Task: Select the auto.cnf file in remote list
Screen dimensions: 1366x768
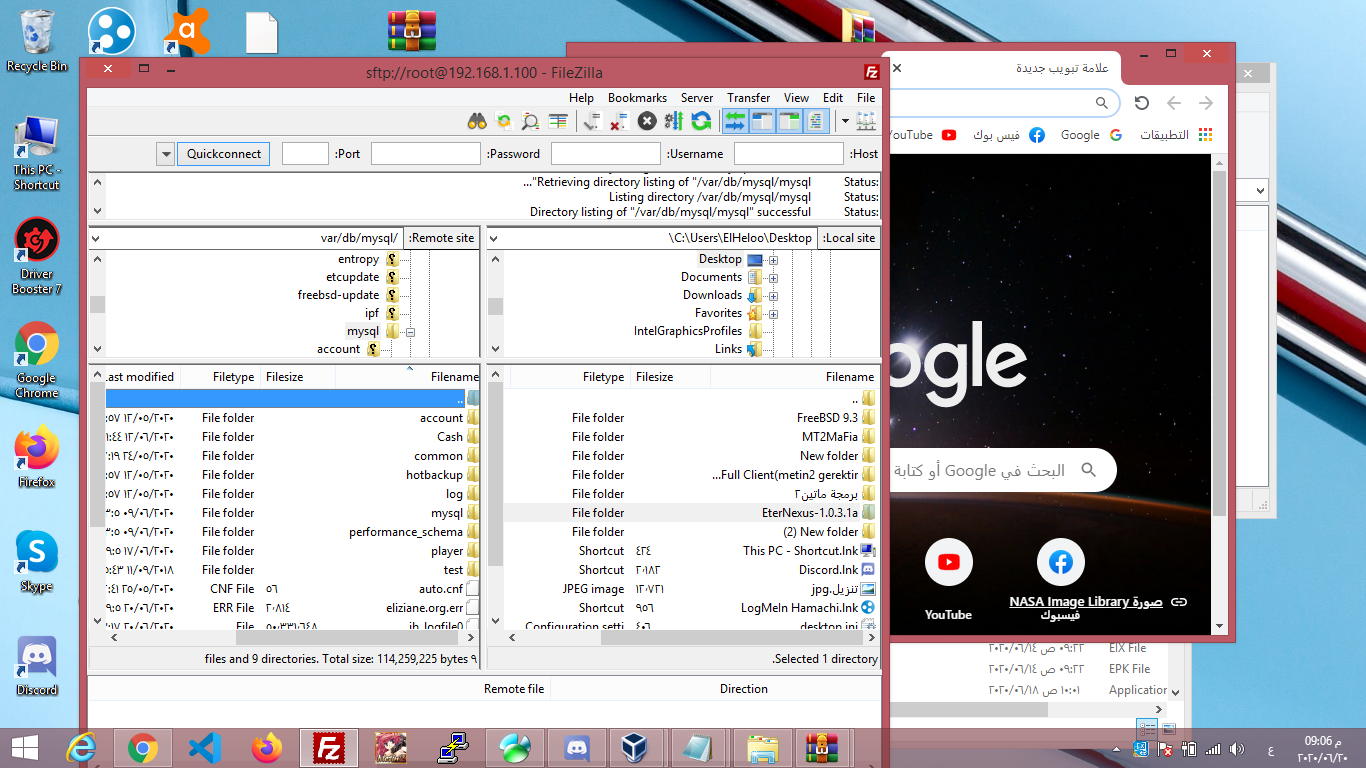Action: click(x=293, y=589)
